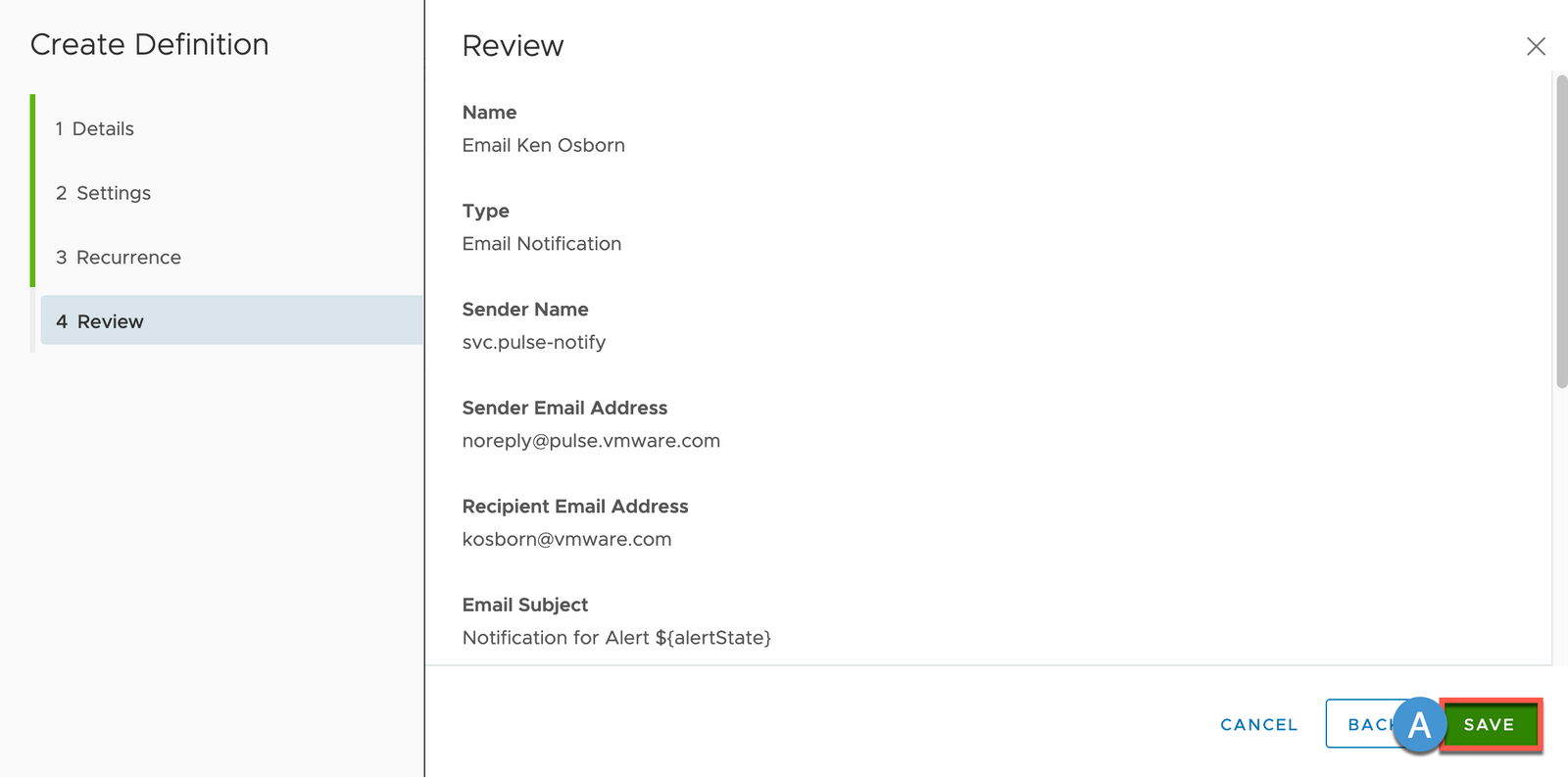
Task: Click the blue circle A annotation badge
Action: click(1418, 725)
